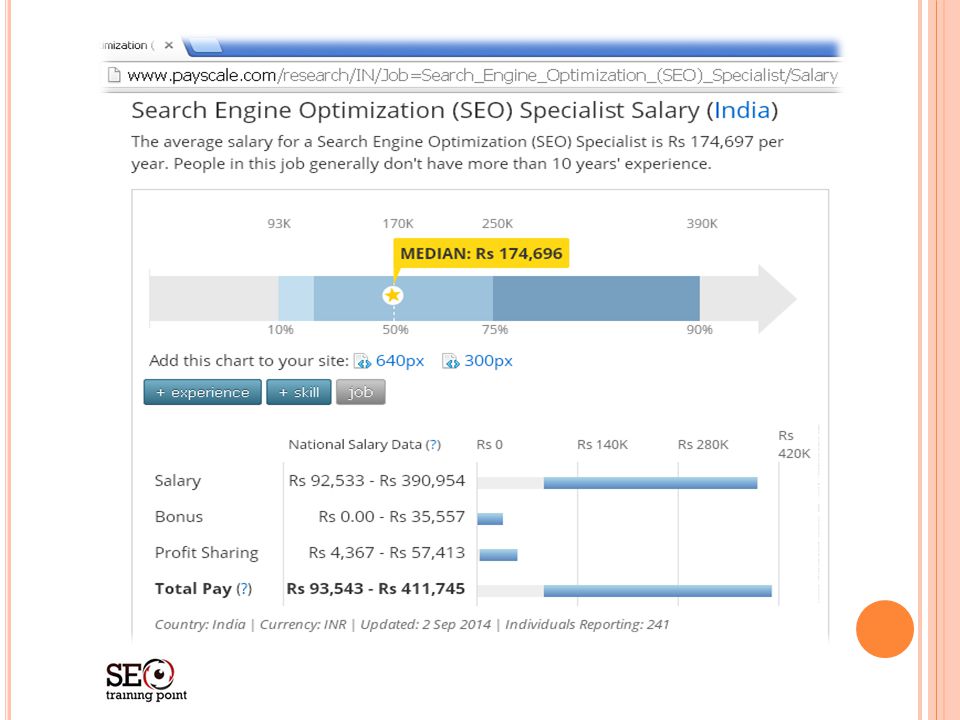Click the SEO training point logo

[x=146, y=680]
